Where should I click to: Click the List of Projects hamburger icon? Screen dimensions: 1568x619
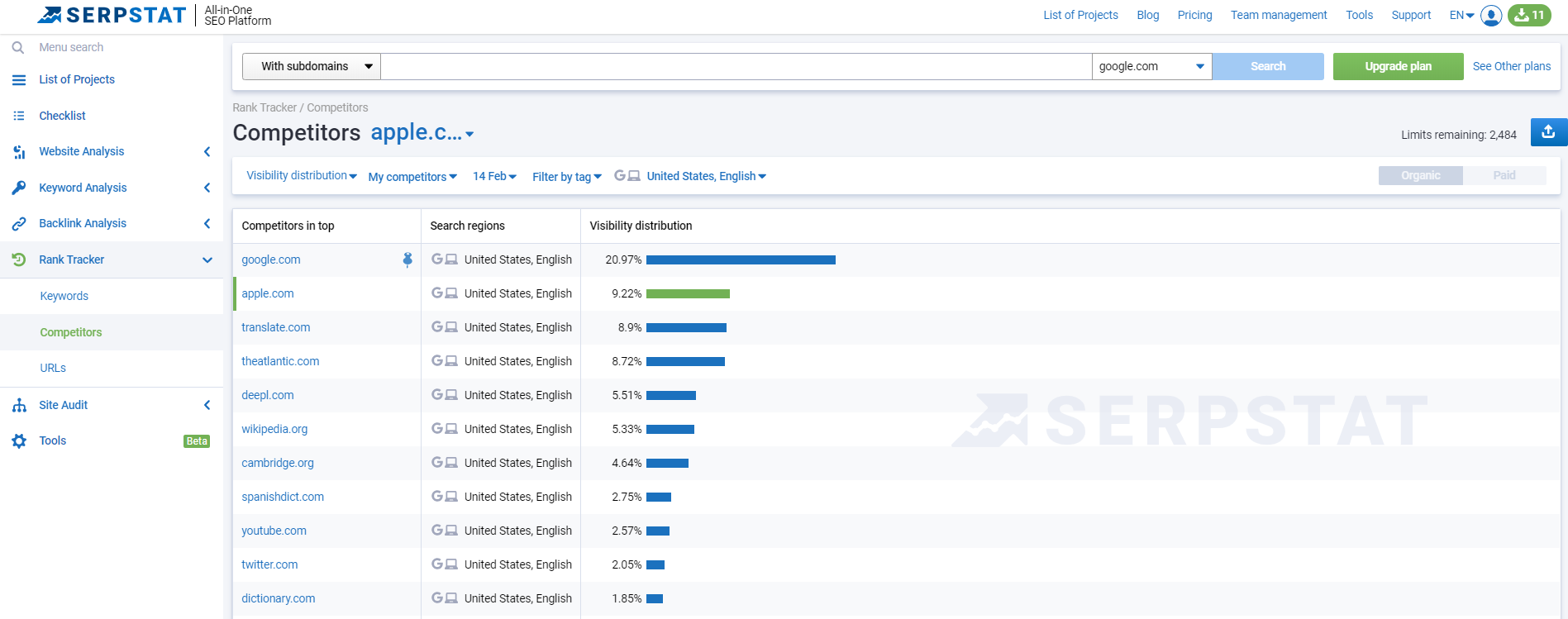(x=19, y=79)
